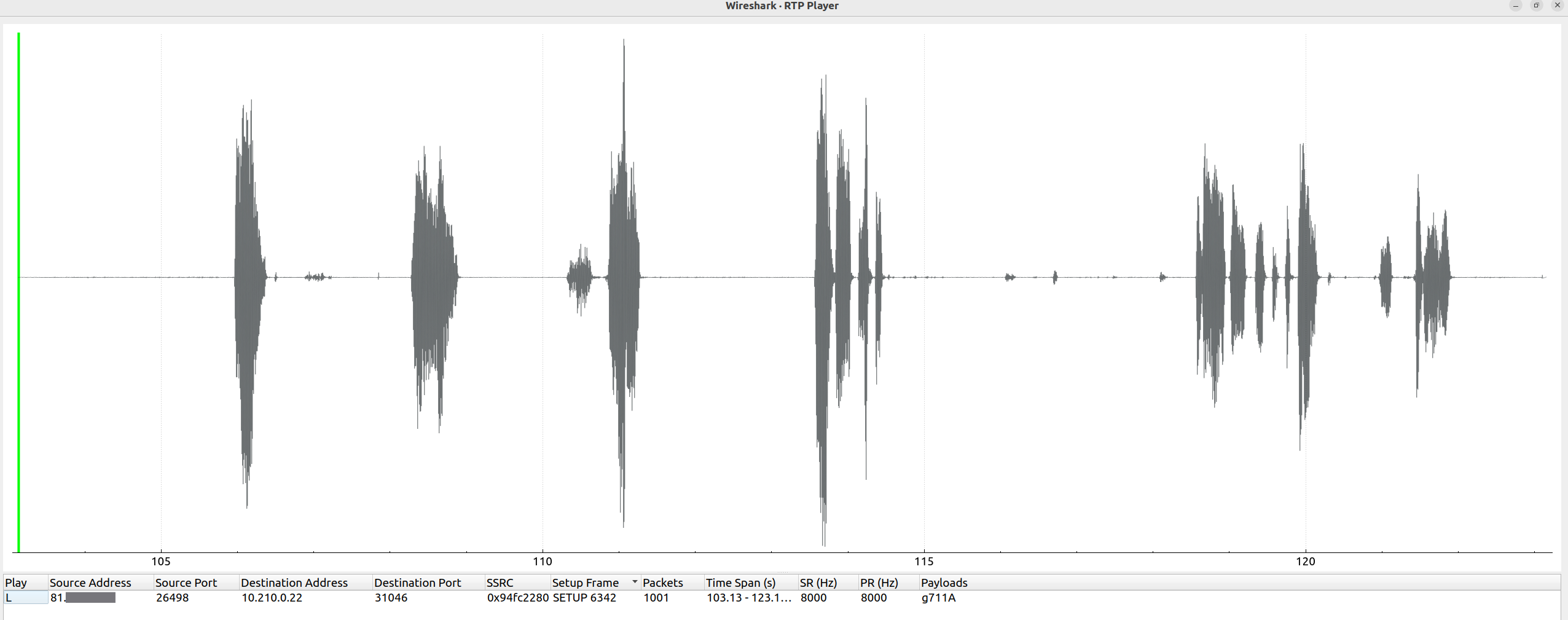This screenshot has height=620, width=1568.
Task: Click the PR (Hz) column header
Action: coord(879,583)
